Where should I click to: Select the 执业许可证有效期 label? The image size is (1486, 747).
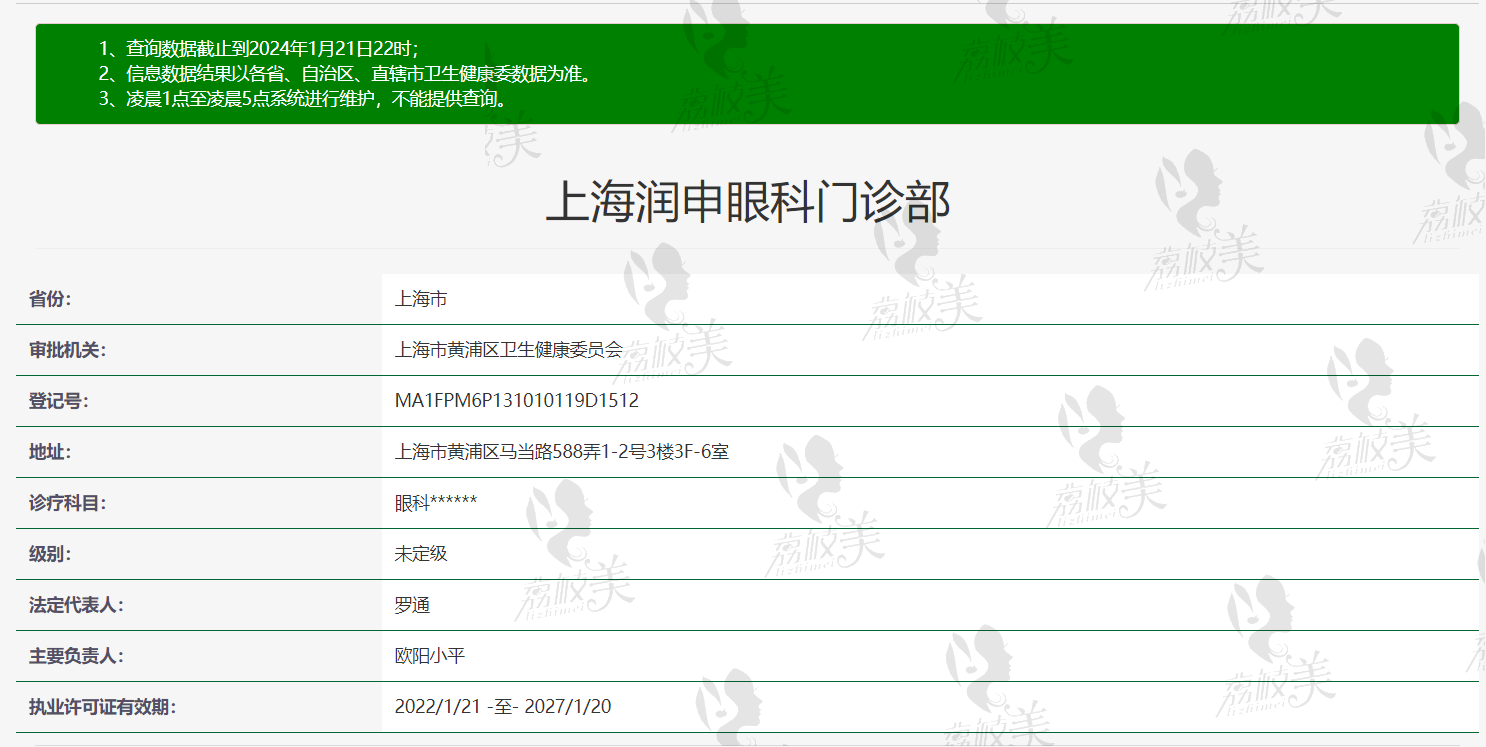tap(102, 706)
